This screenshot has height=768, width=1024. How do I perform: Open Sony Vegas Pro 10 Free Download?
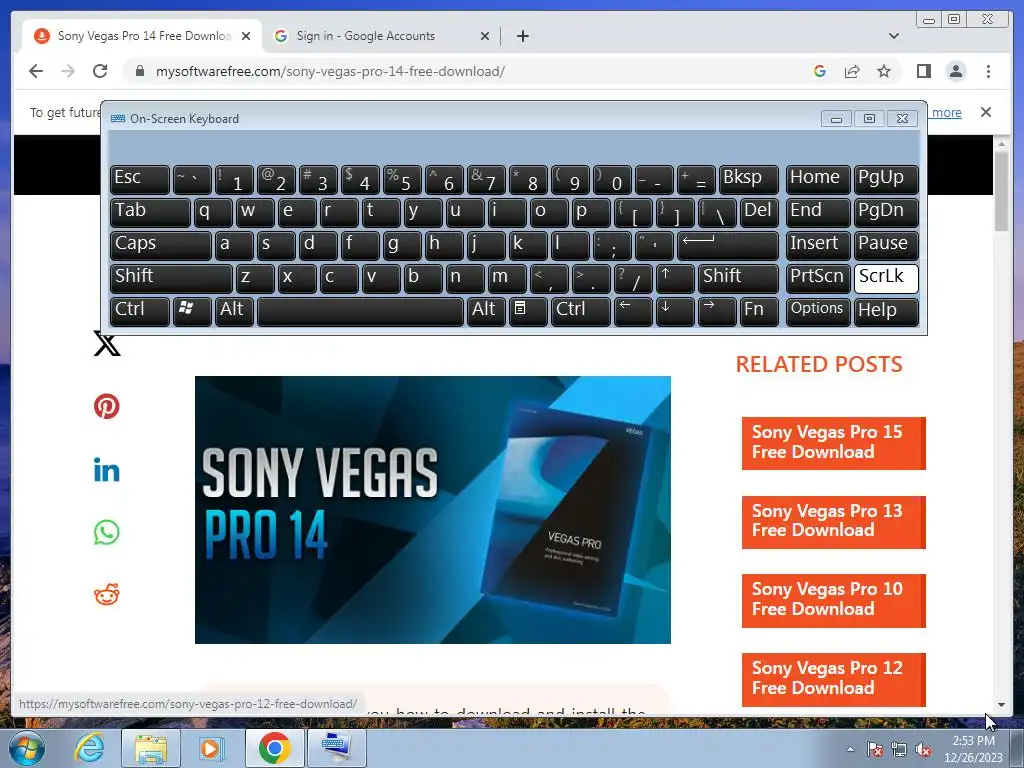pos(833,600)
